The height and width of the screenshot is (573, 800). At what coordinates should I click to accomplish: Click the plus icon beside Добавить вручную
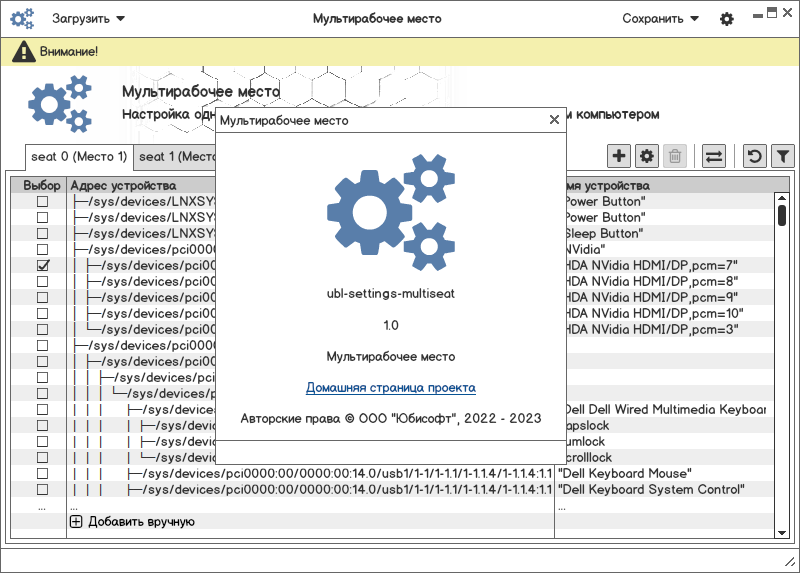(x=76, y=521)
